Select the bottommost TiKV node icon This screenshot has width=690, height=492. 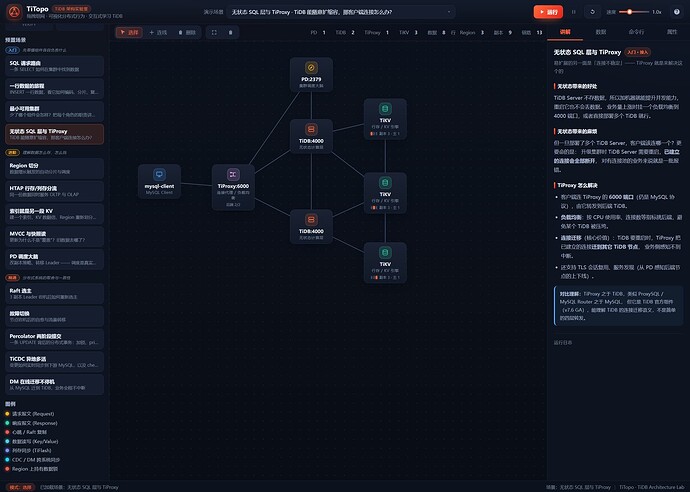[385, 253]
